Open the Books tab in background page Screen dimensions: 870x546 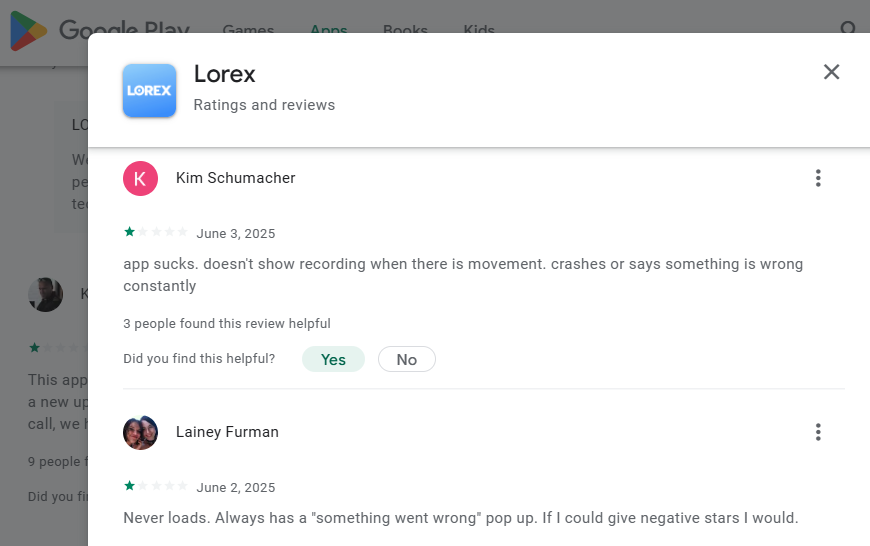pyautogui.click(x=405, y=28)
